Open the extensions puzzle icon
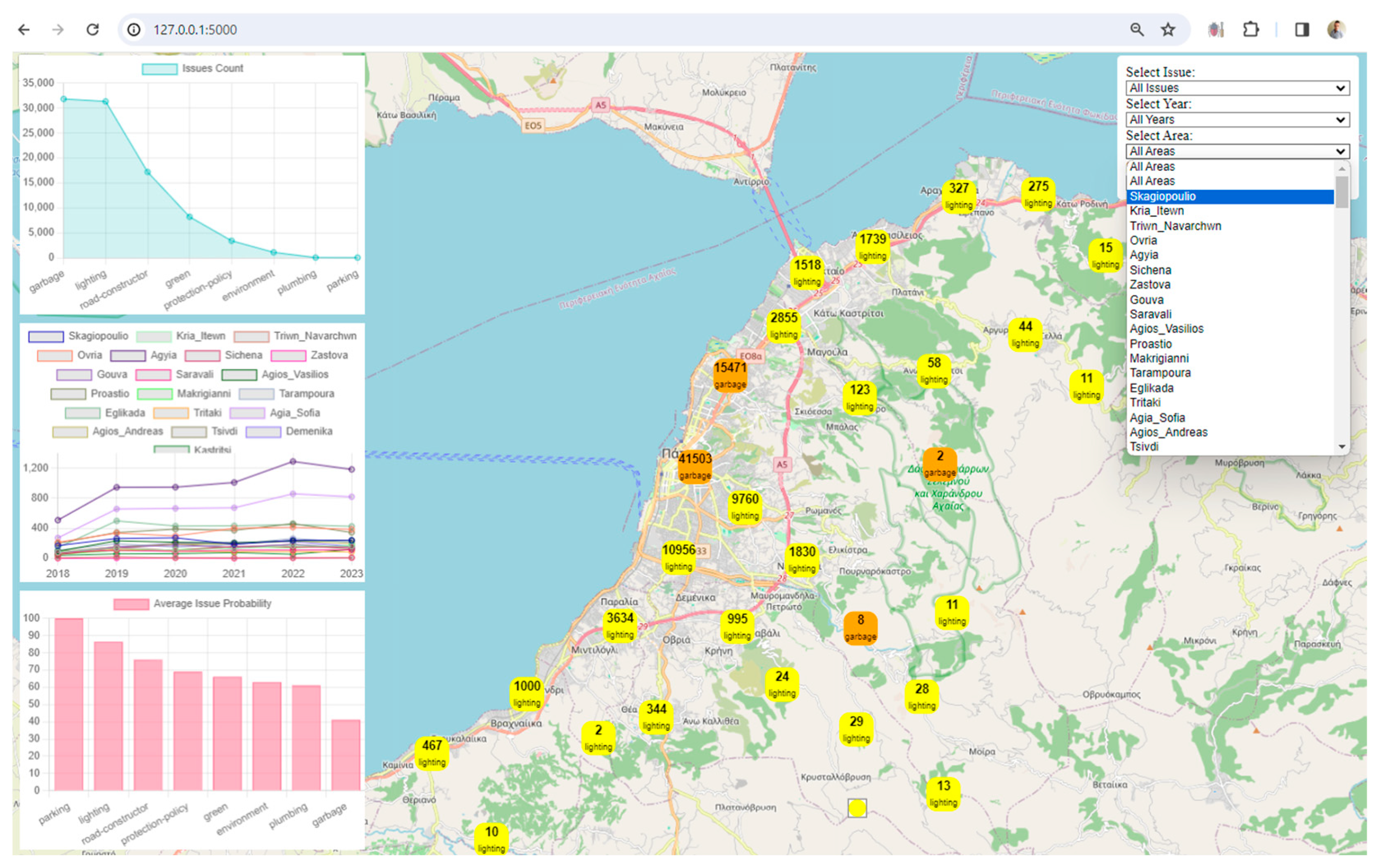 1250,30
